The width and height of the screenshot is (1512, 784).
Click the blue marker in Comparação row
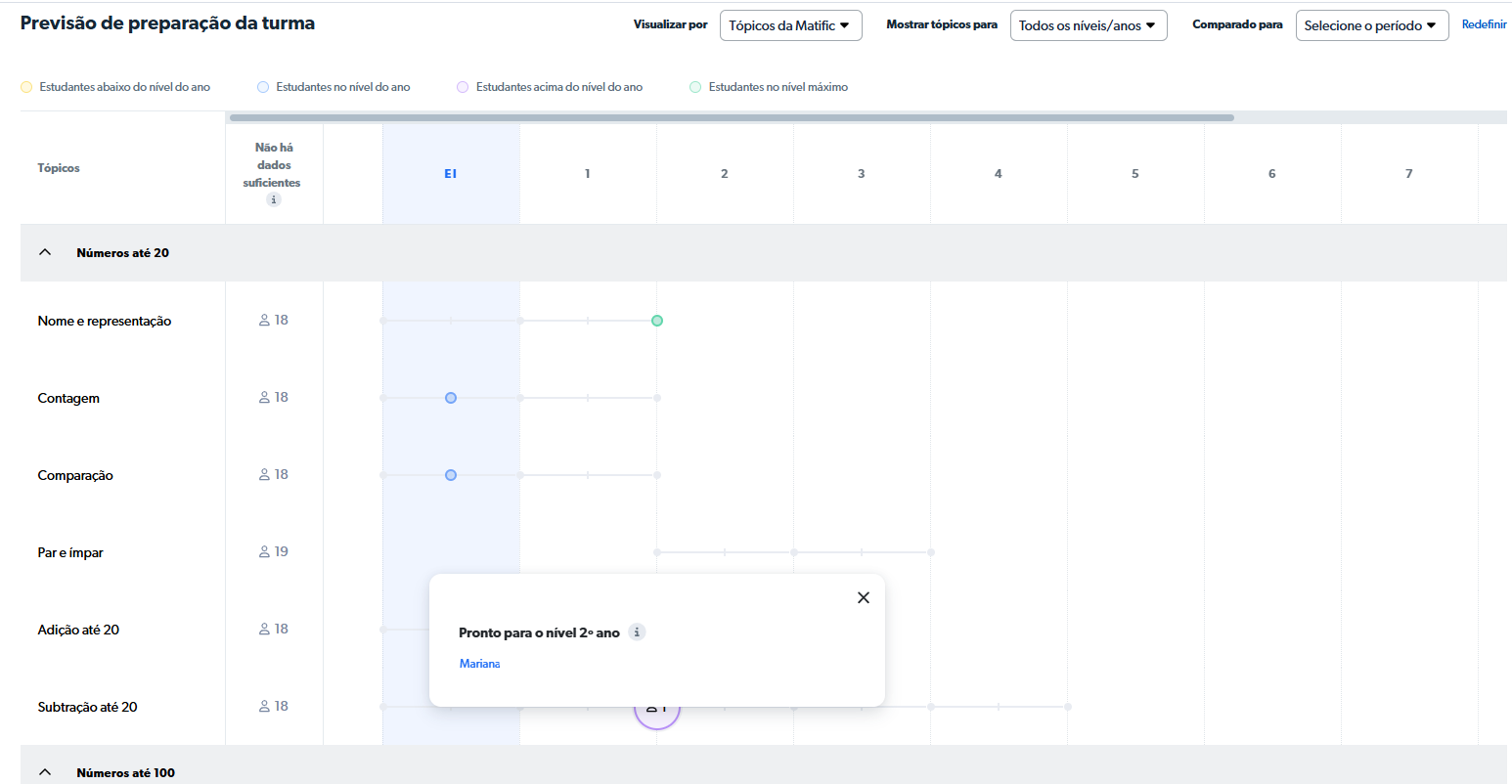click(451, 475)
